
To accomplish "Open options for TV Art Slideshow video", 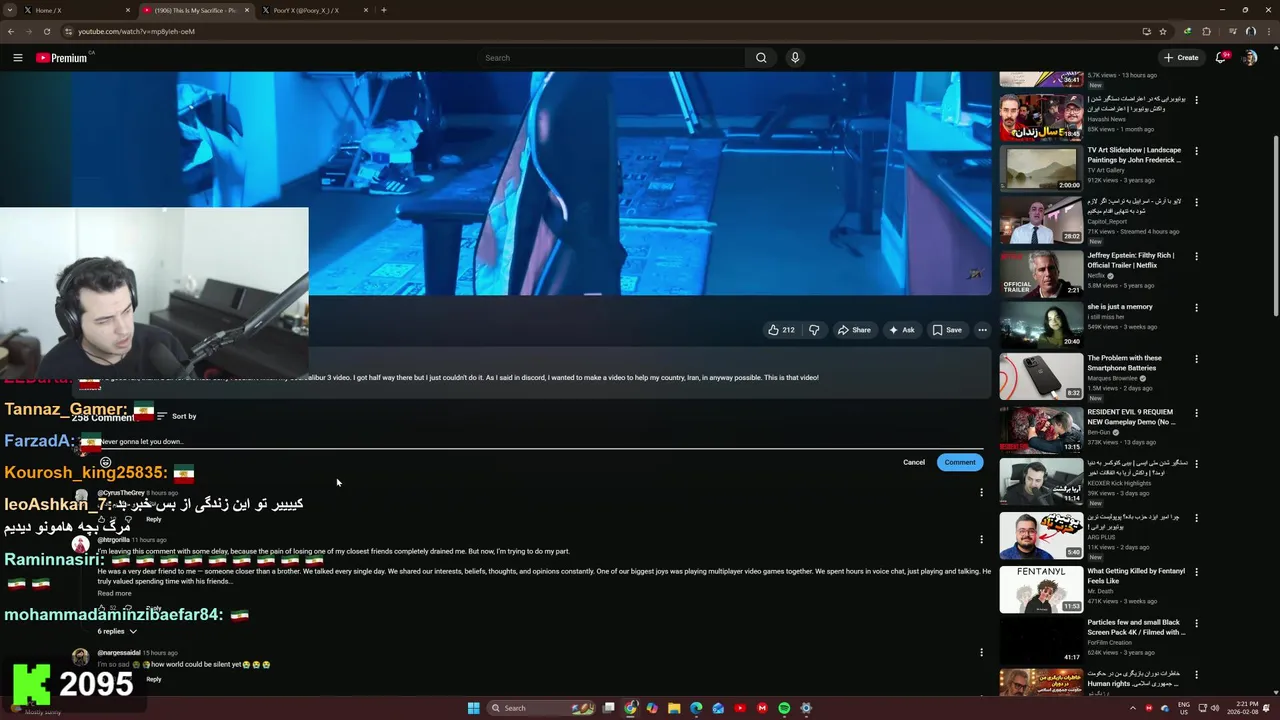I will 1196,151.
